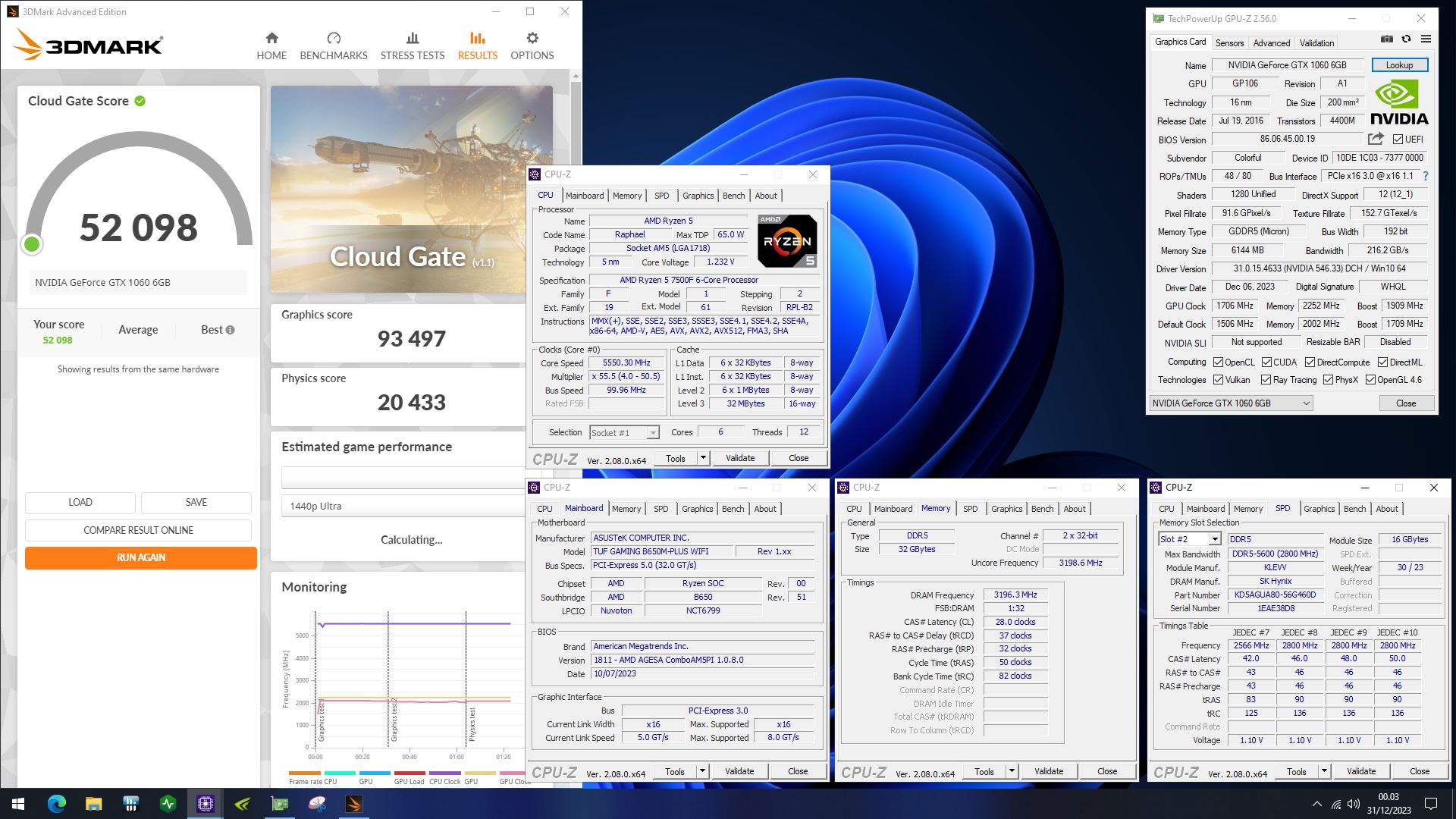1456x819 pixels.
Task: Click the SAVE button in 3DMark
Action: pyautogui.click(x=196, y=503)
